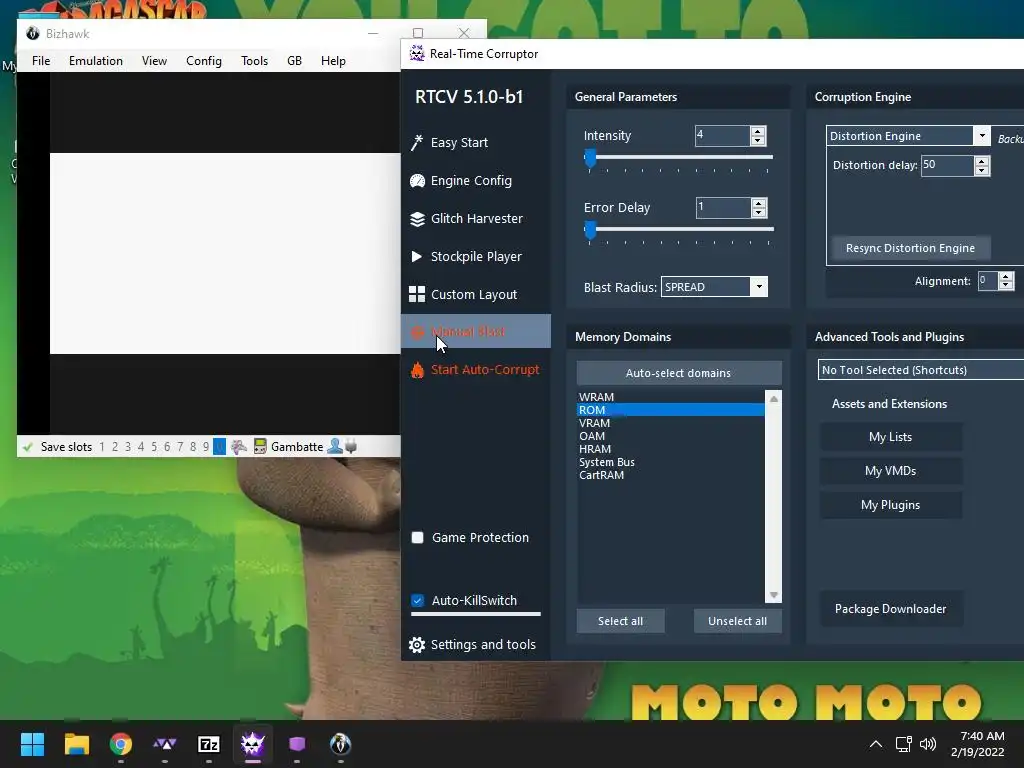This screenshot has height=768, width=1024.
Task: Open My Plugins
Action: coord(890,505)
